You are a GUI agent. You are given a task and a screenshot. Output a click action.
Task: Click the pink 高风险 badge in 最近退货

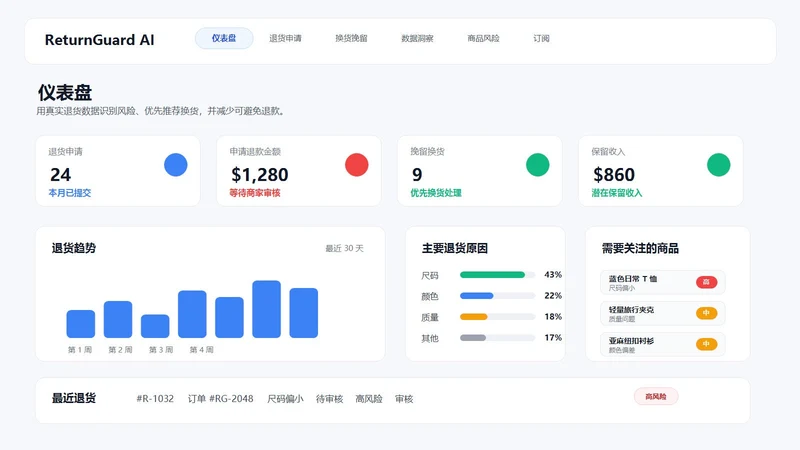(656, 396)
